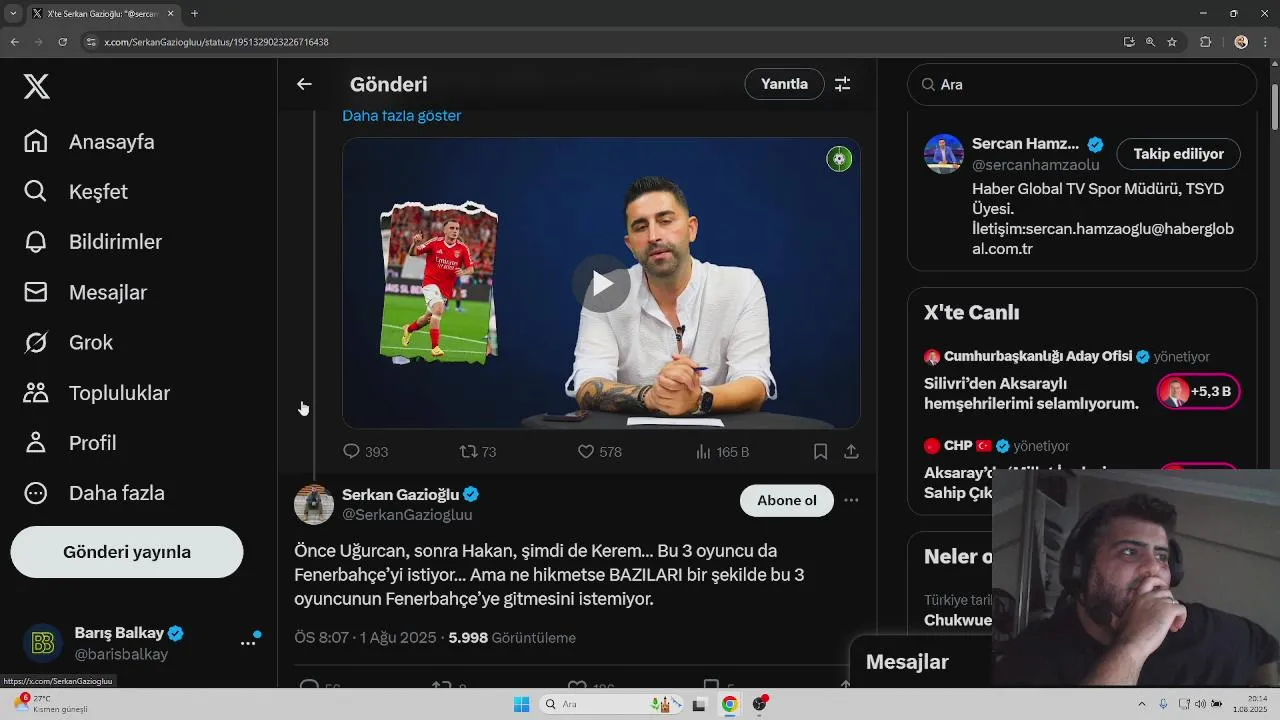
Task: Open reply sorting filter icon
Action: (x=843, y=85)
